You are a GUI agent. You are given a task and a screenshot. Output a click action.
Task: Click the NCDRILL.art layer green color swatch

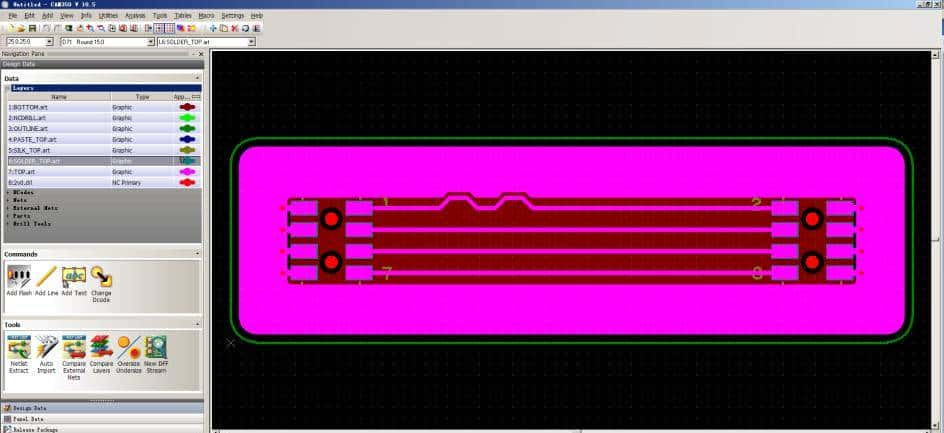click(187, 118)
